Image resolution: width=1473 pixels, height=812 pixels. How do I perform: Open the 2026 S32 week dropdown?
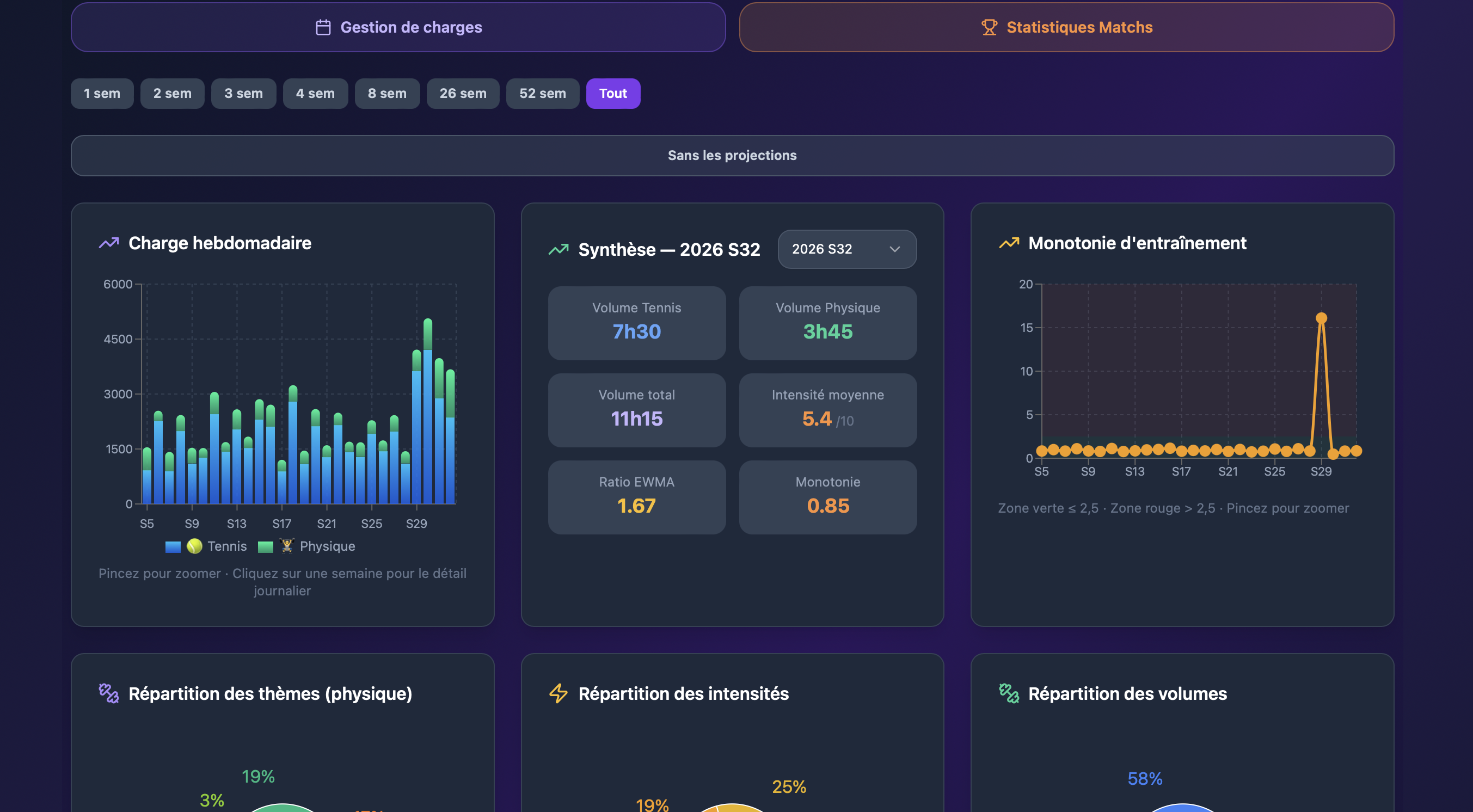tap(847, 249)
